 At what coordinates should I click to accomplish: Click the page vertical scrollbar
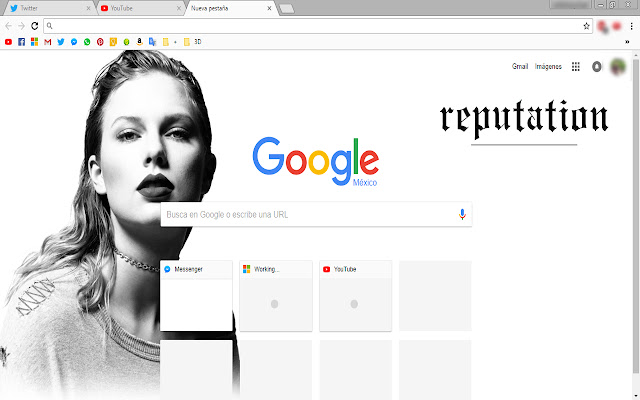[x=636, y=216]
